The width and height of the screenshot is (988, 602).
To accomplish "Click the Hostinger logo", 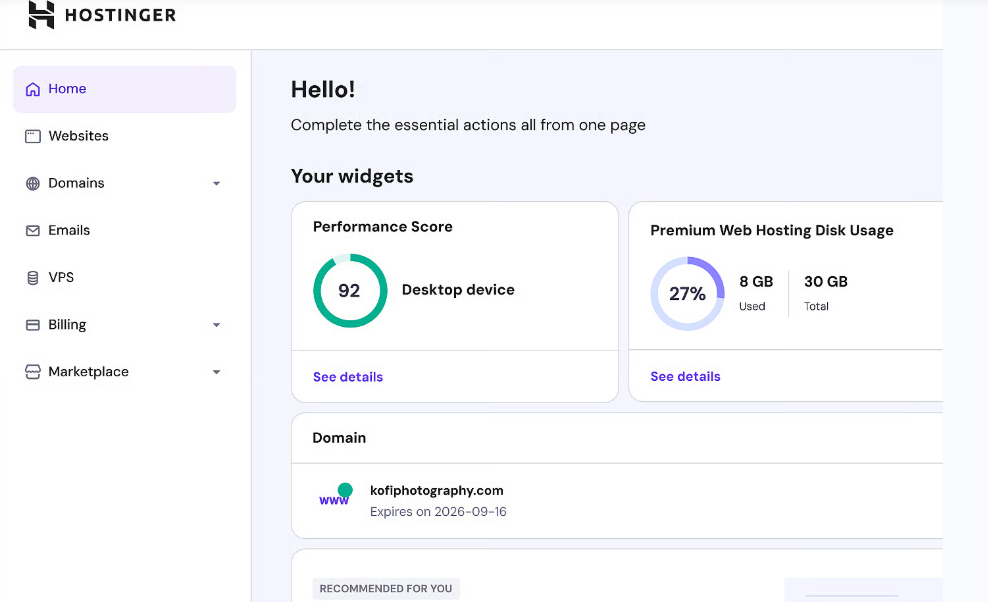I will (102, 14).
